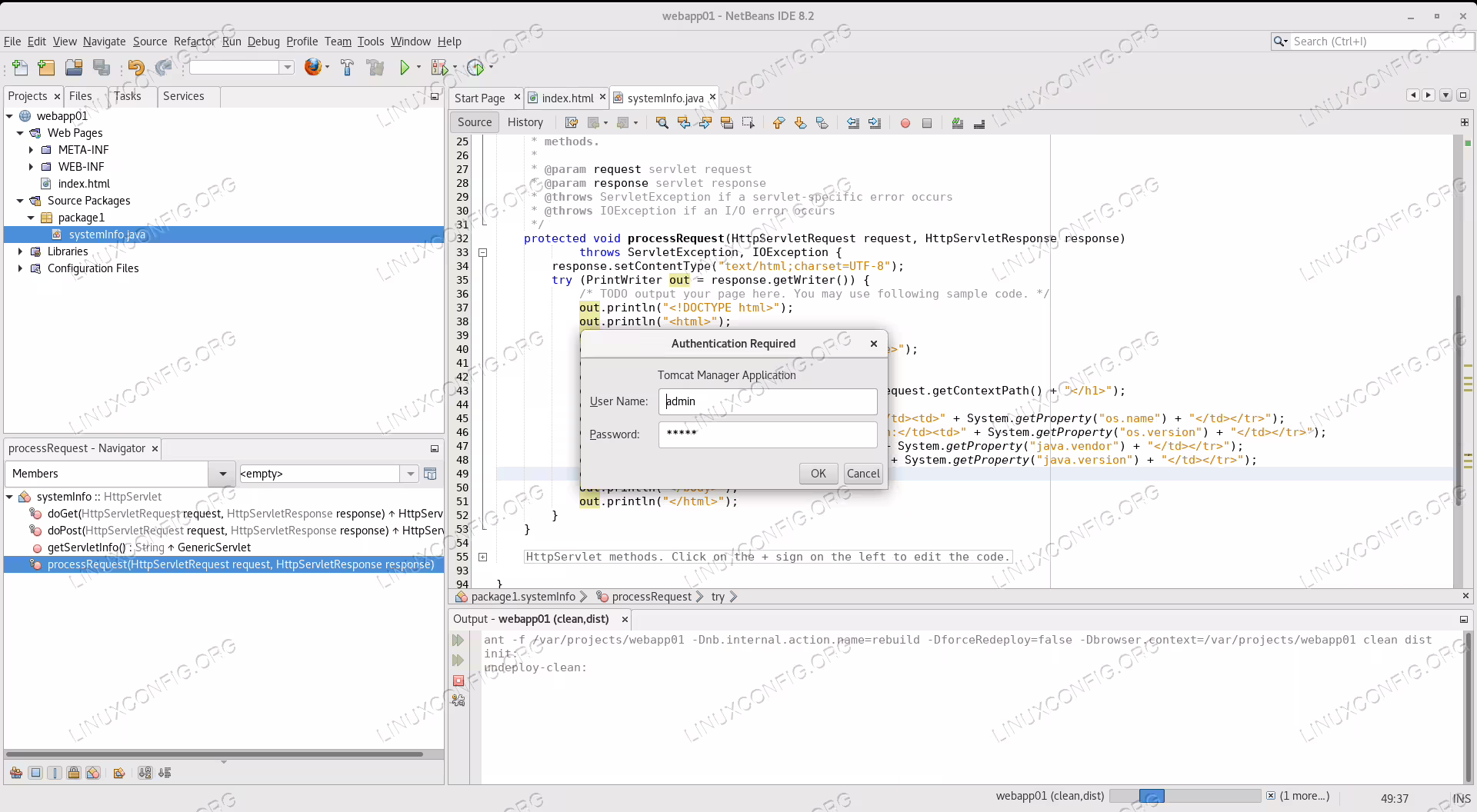Open the empty filter combo box in Navigator
Viewport: 1477px width, 812px height.
pos(410,474)
